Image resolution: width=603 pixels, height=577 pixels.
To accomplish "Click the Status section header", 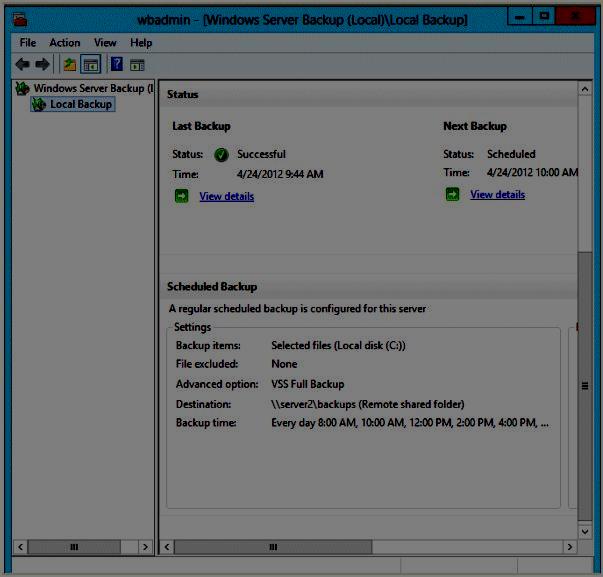I will 183,95.
